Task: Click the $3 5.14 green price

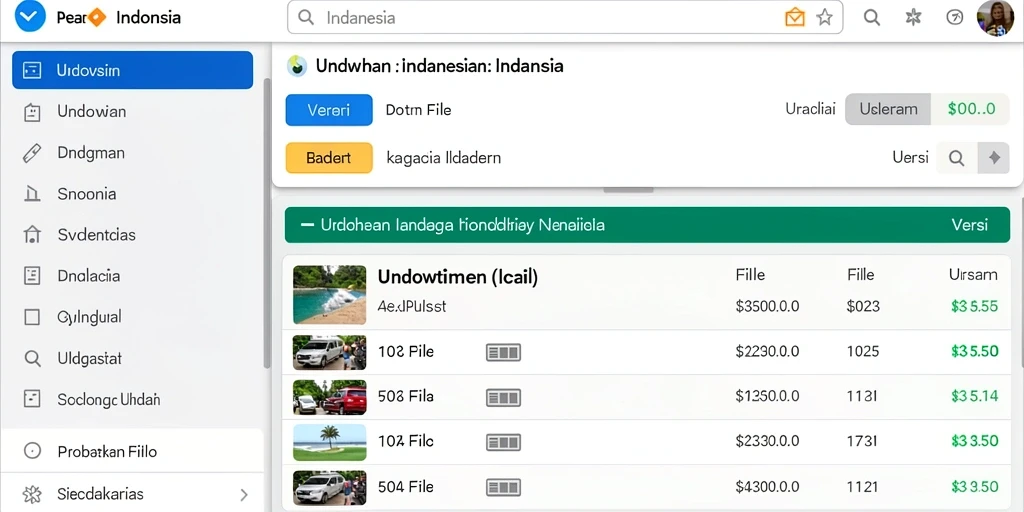Action: coord(974,396)
